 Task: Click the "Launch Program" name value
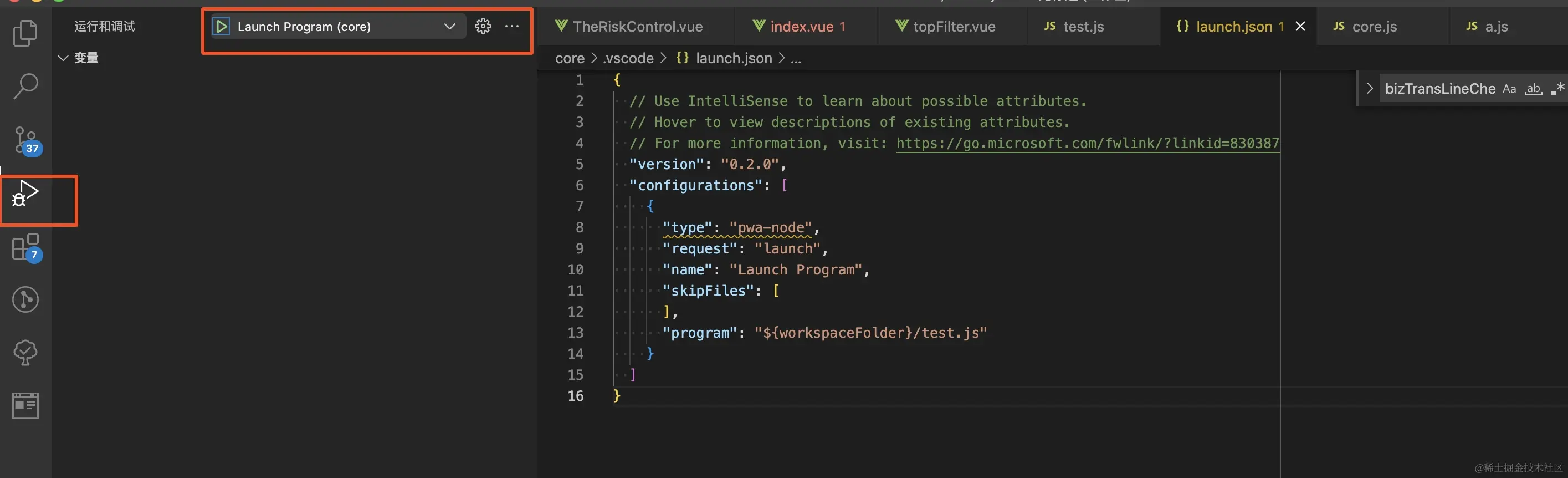click(x=796, y=269)
